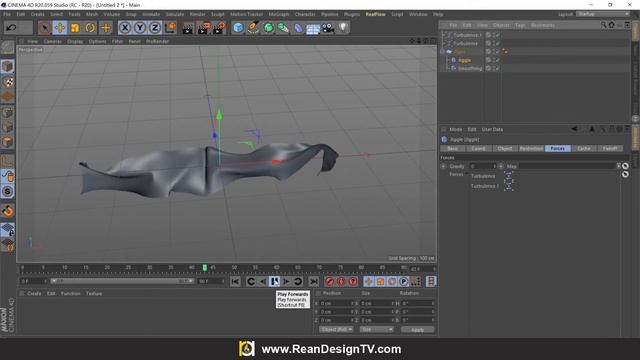This screenshot has height=360, width=640.
Task: Open material manager Create menu
Action: click(x=34, y=293)
